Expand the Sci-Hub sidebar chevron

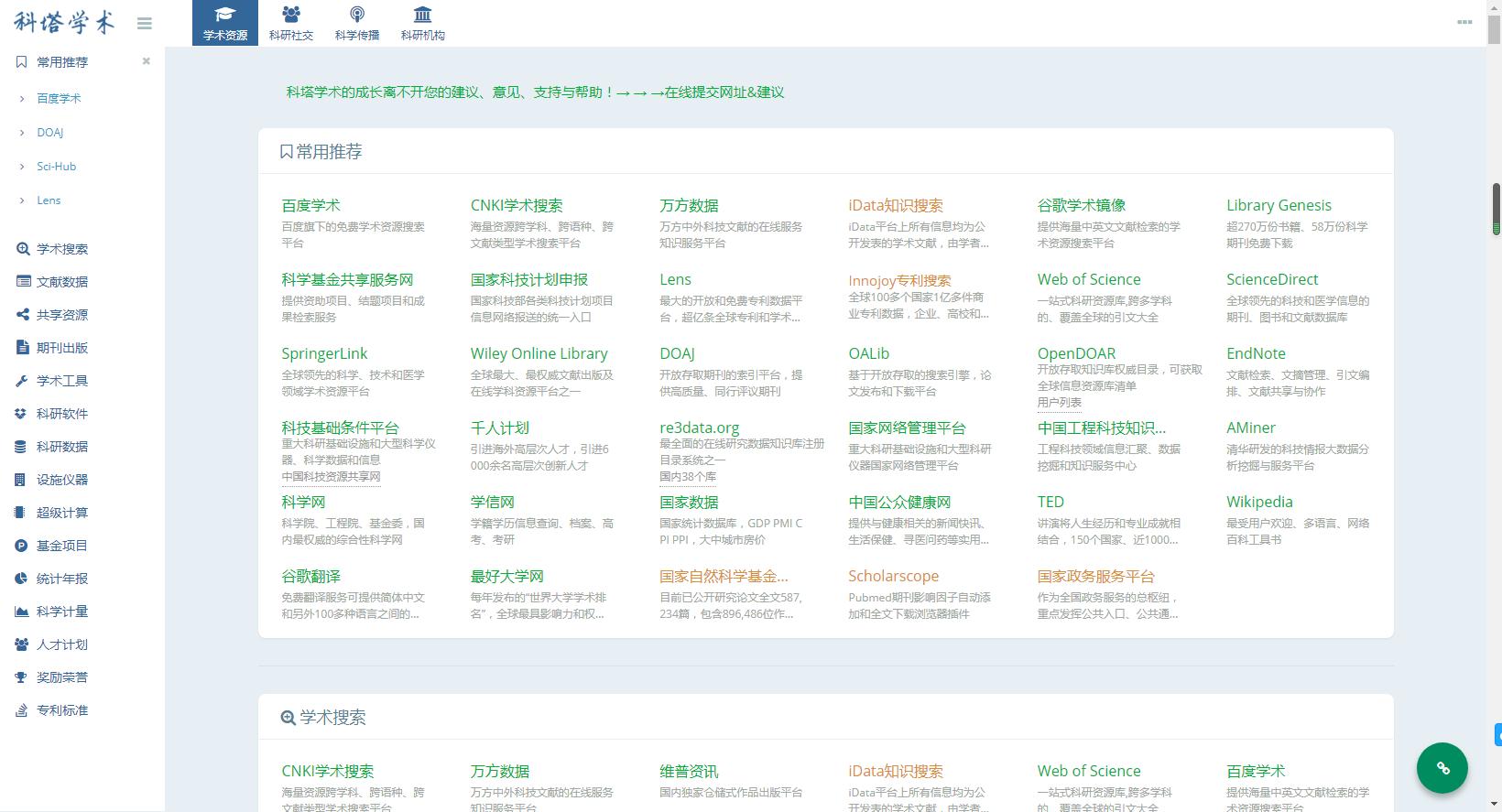click(22, 167)
